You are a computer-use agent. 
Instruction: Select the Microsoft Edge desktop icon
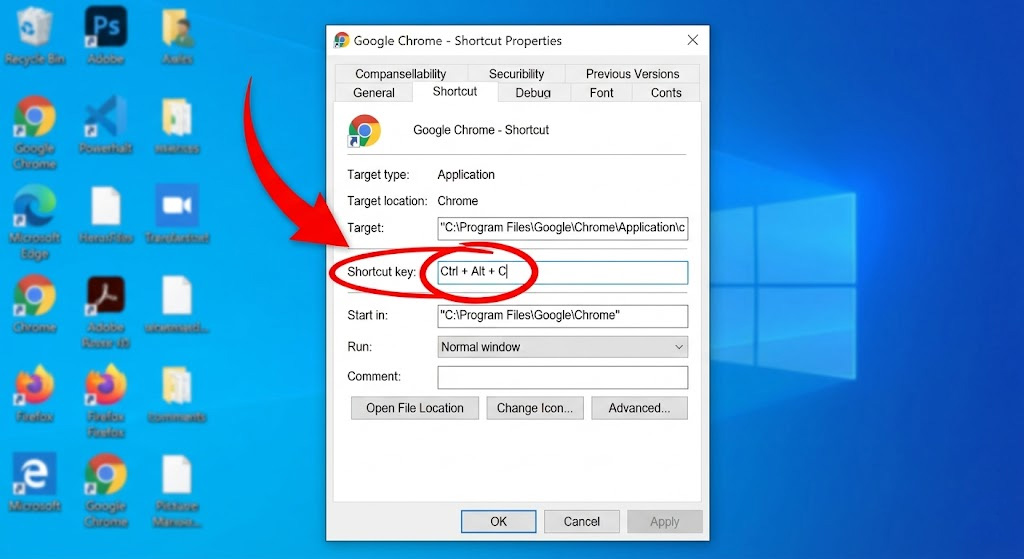(35, 206)
